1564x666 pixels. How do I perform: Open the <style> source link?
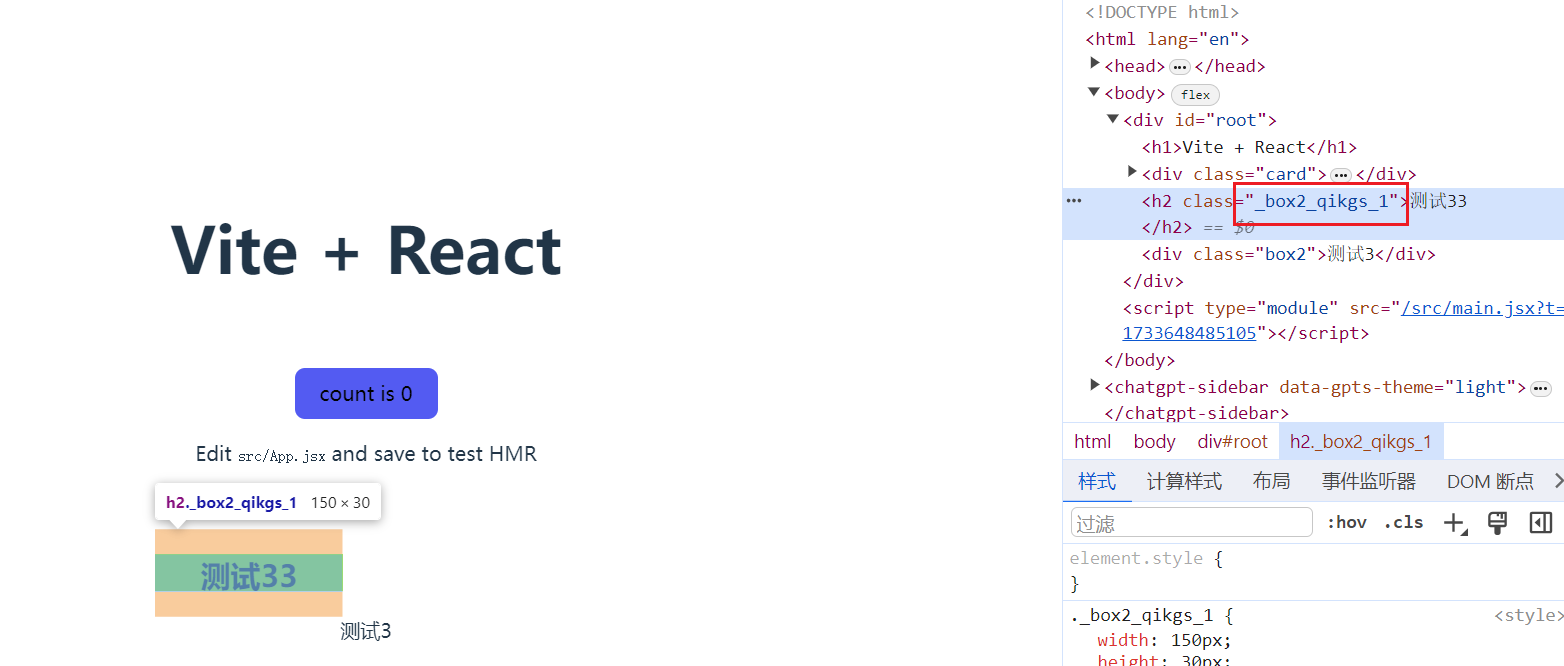tap(1528, 615)
